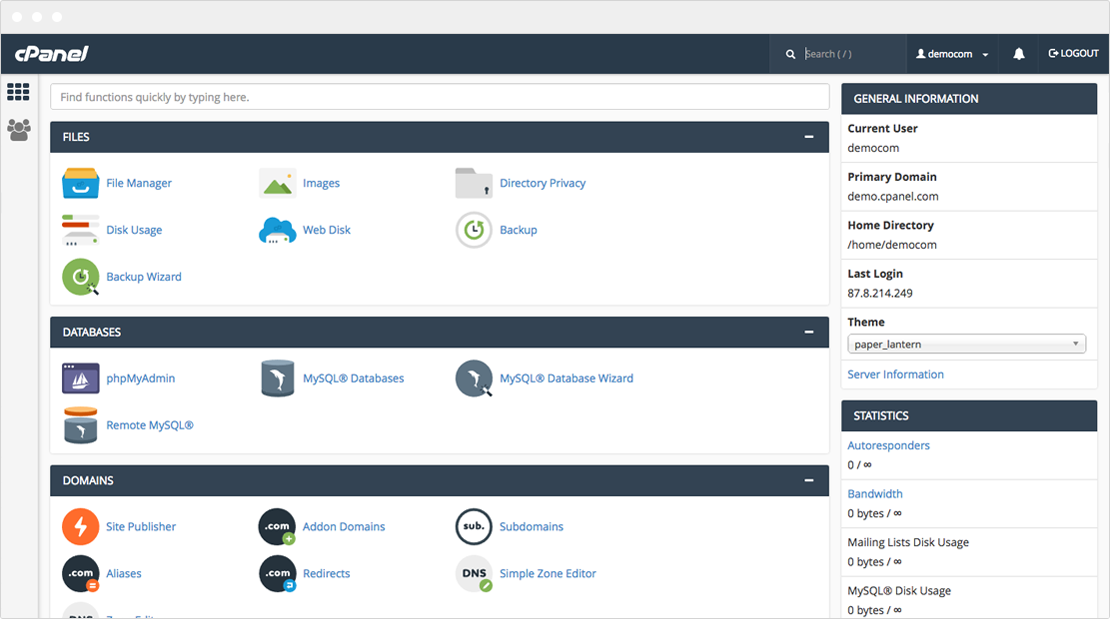Open the user manager people icon

tap(18, 130)
